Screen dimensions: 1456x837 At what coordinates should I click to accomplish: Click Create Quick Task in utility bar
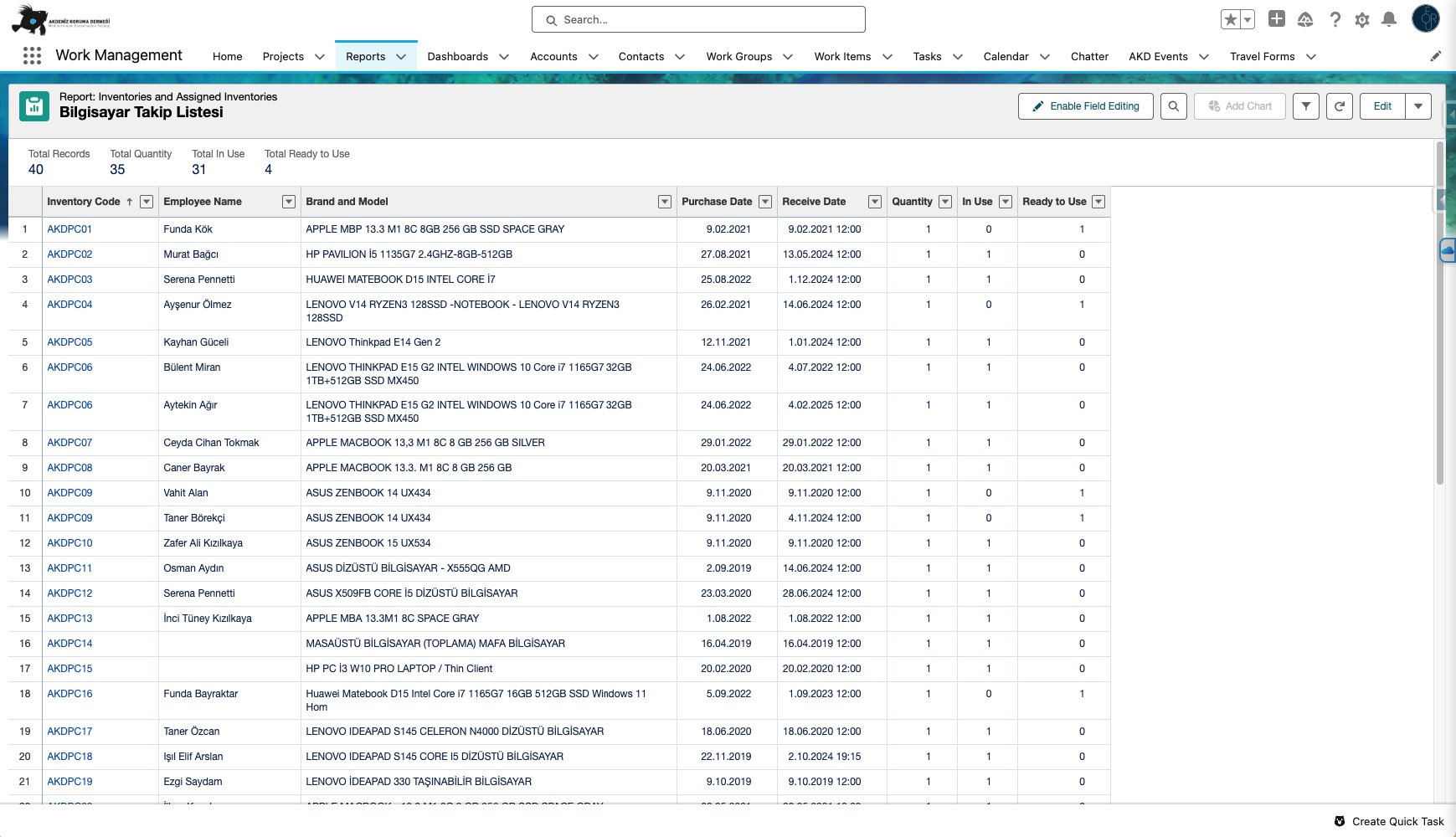point(1389,821)
